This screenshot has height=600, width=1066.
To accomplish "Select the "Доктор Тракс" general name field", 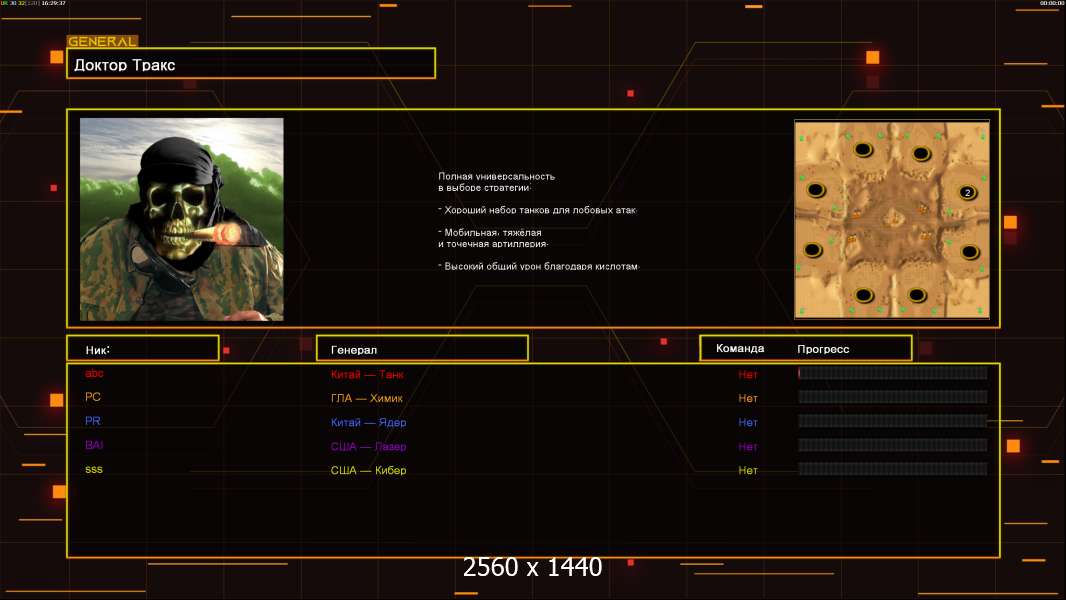I will click(251, 64).
